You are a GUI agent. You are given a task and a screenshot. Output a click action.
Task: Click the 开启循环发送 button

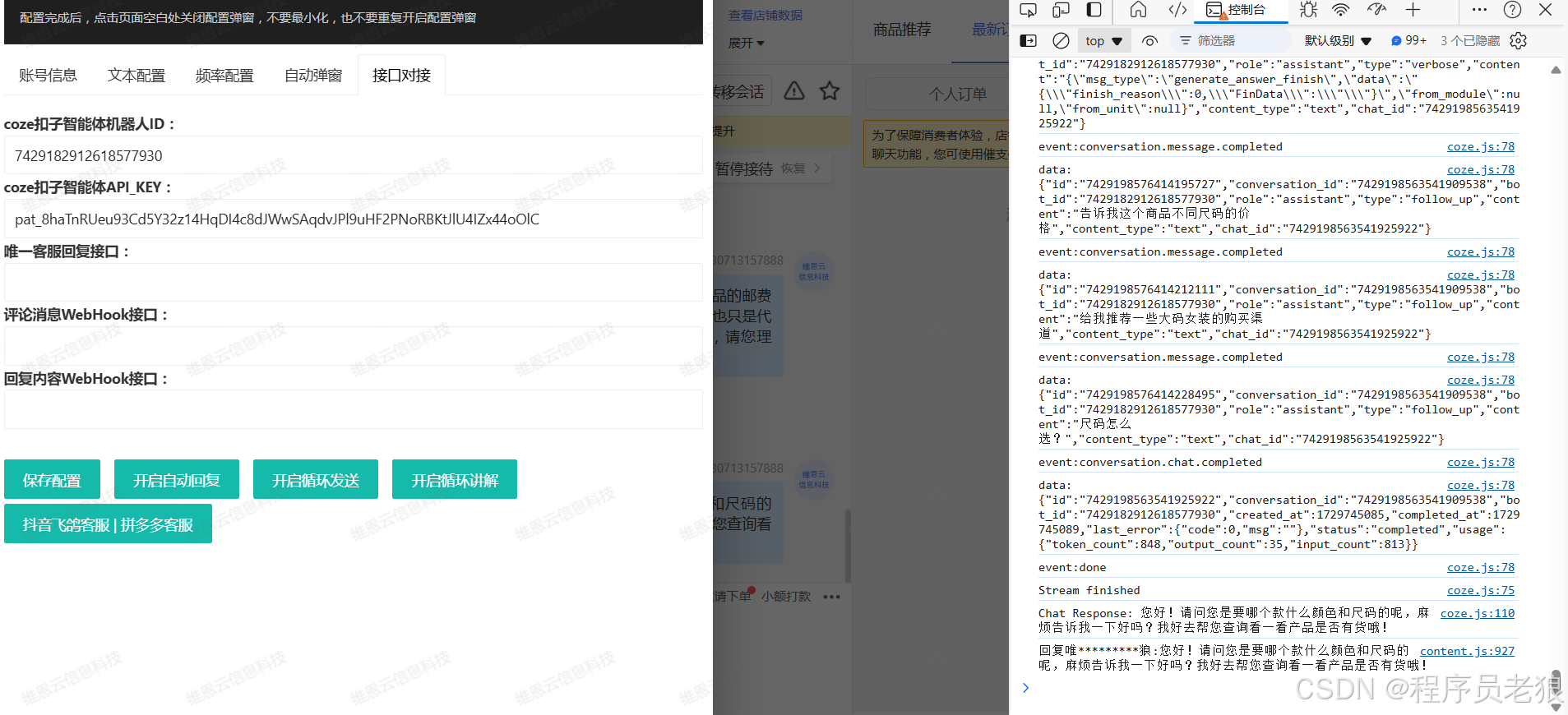tap(316, 480)
